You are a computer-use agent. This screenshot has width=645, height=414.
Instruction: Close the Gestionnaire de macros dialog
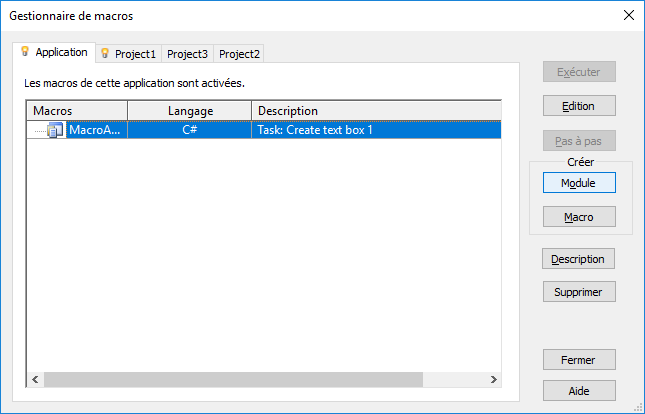click(629, 16)
